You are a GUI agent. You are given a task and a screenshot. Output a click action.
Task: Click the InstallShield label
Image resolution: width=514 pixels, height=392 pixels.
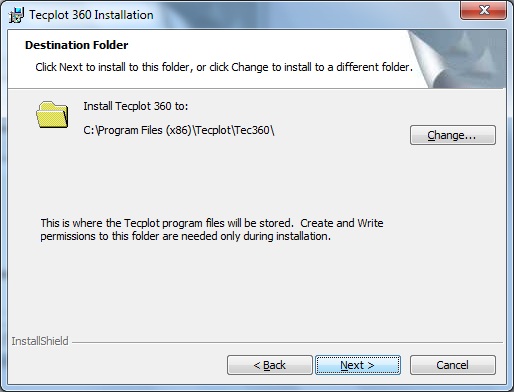[40, 341]
